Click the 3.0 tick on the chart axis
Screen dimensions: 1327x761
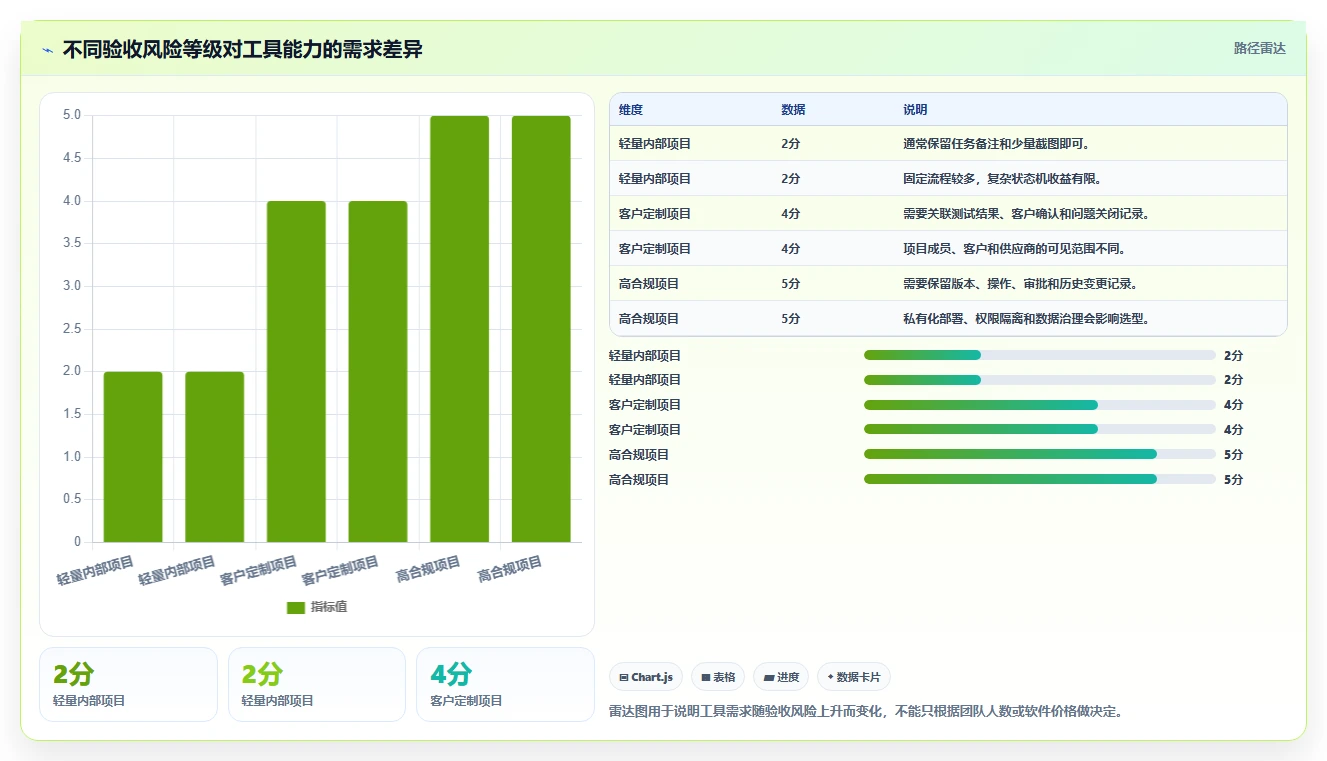pos(72,286)
